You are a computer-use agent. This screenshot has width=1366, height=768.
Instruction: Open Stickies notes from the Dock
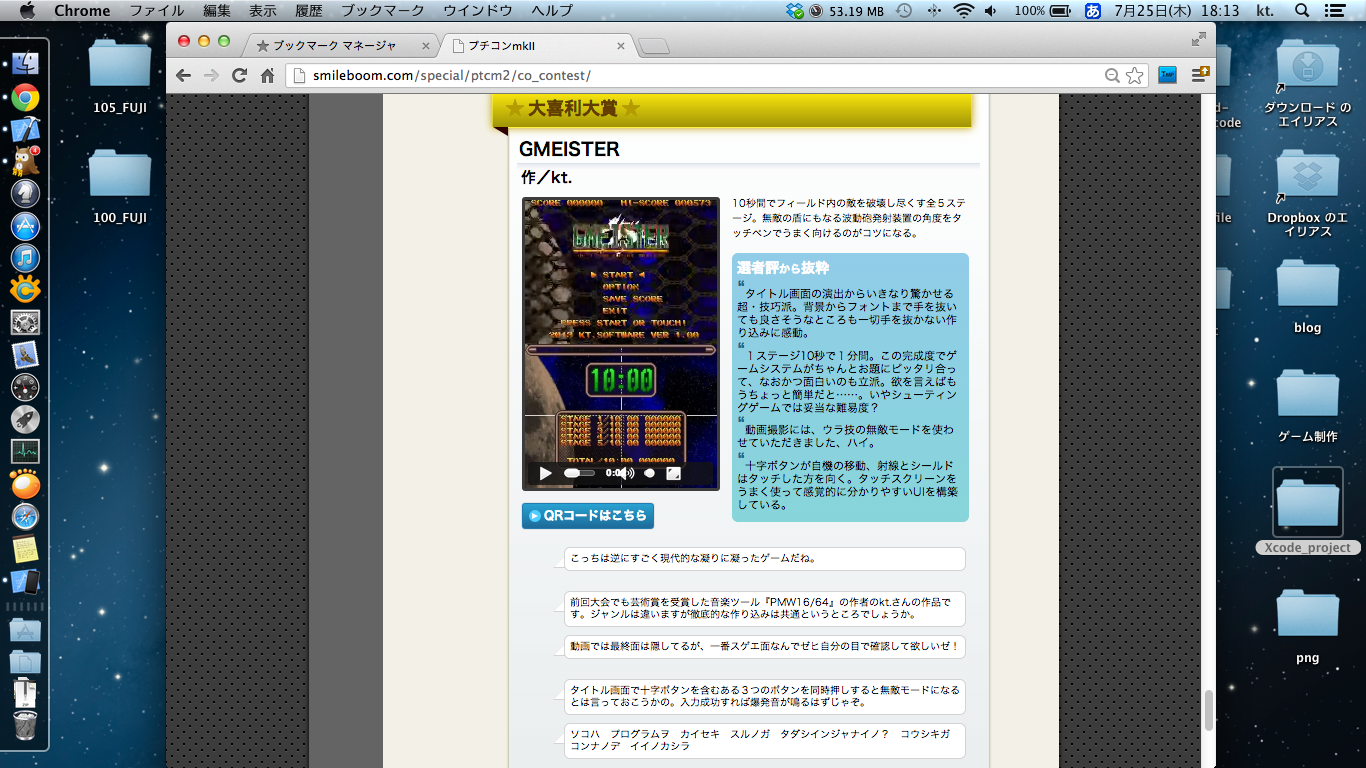point(25,549)
